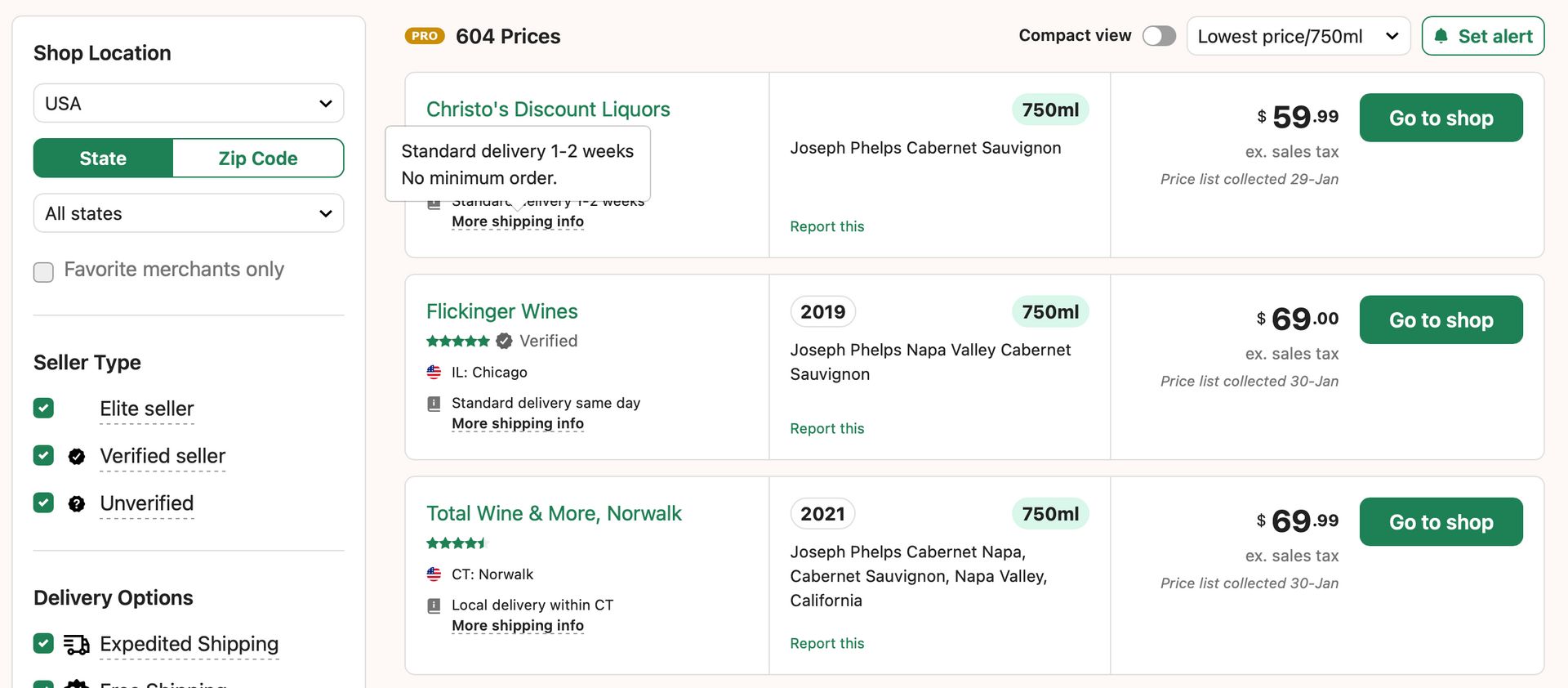Click Total Wine's star rating icons
This screenshot has width=1568, height=688.
click(x=457, y=543)
